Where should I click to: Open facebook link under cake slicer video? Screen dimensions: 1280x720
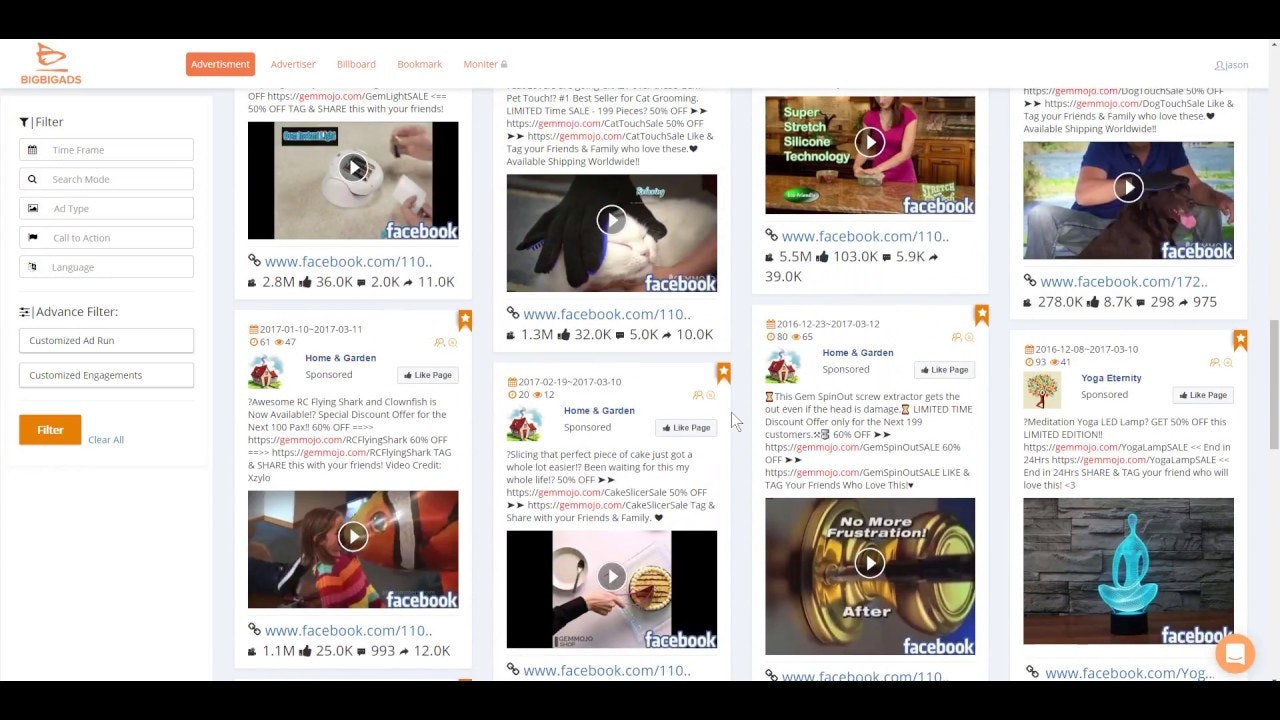tap(607, 671)
